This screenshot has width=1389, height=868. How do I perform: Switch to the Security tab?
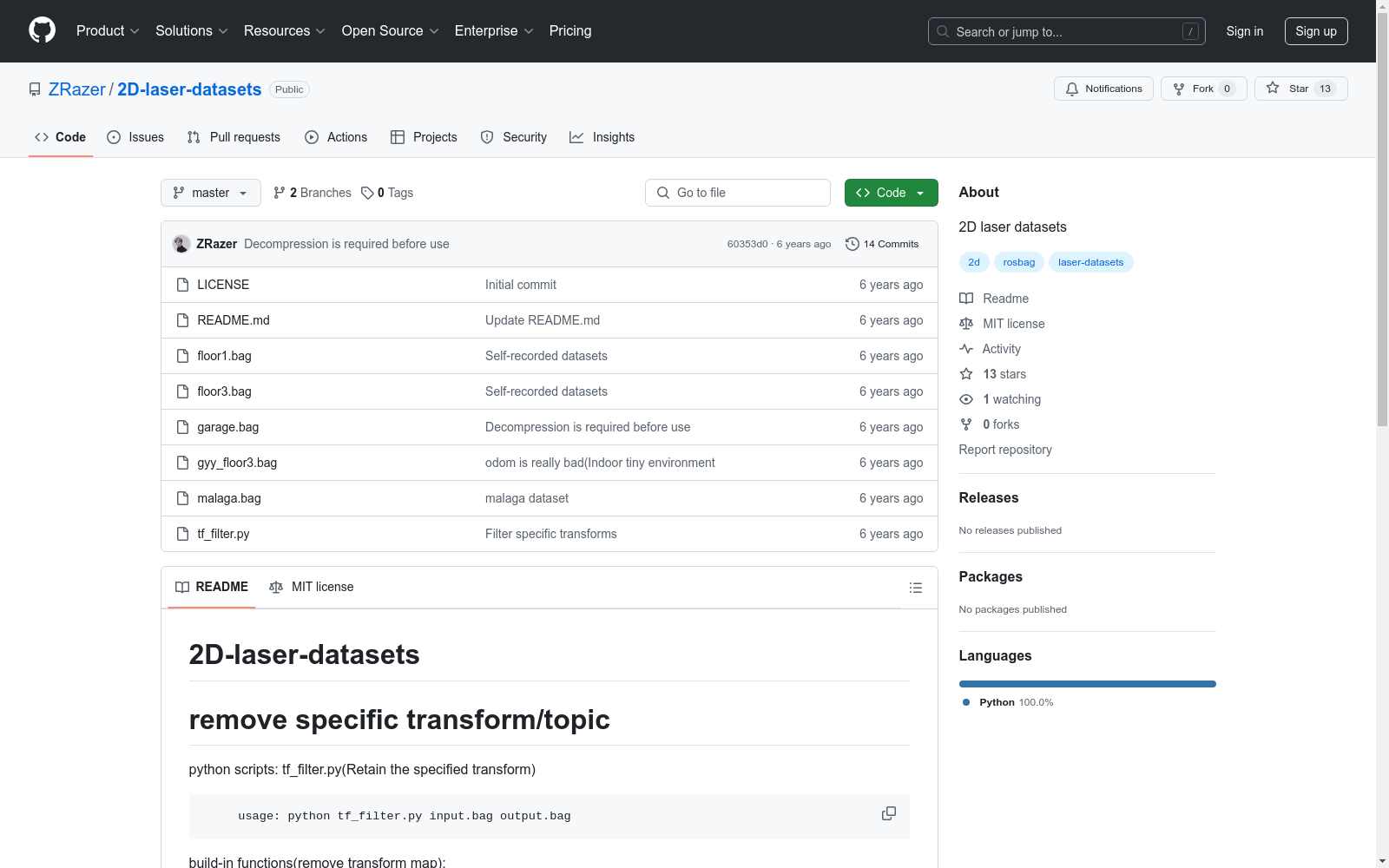pos(514,137)
